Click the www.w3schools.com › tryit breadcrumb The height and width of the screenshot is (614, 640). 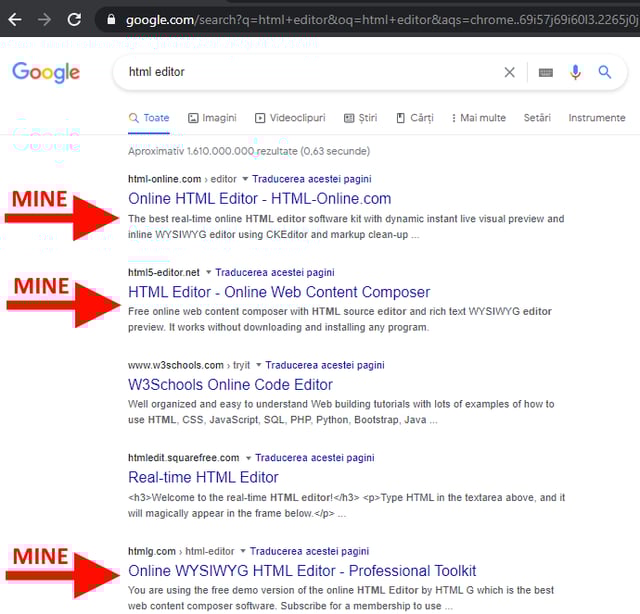[189, 365]
